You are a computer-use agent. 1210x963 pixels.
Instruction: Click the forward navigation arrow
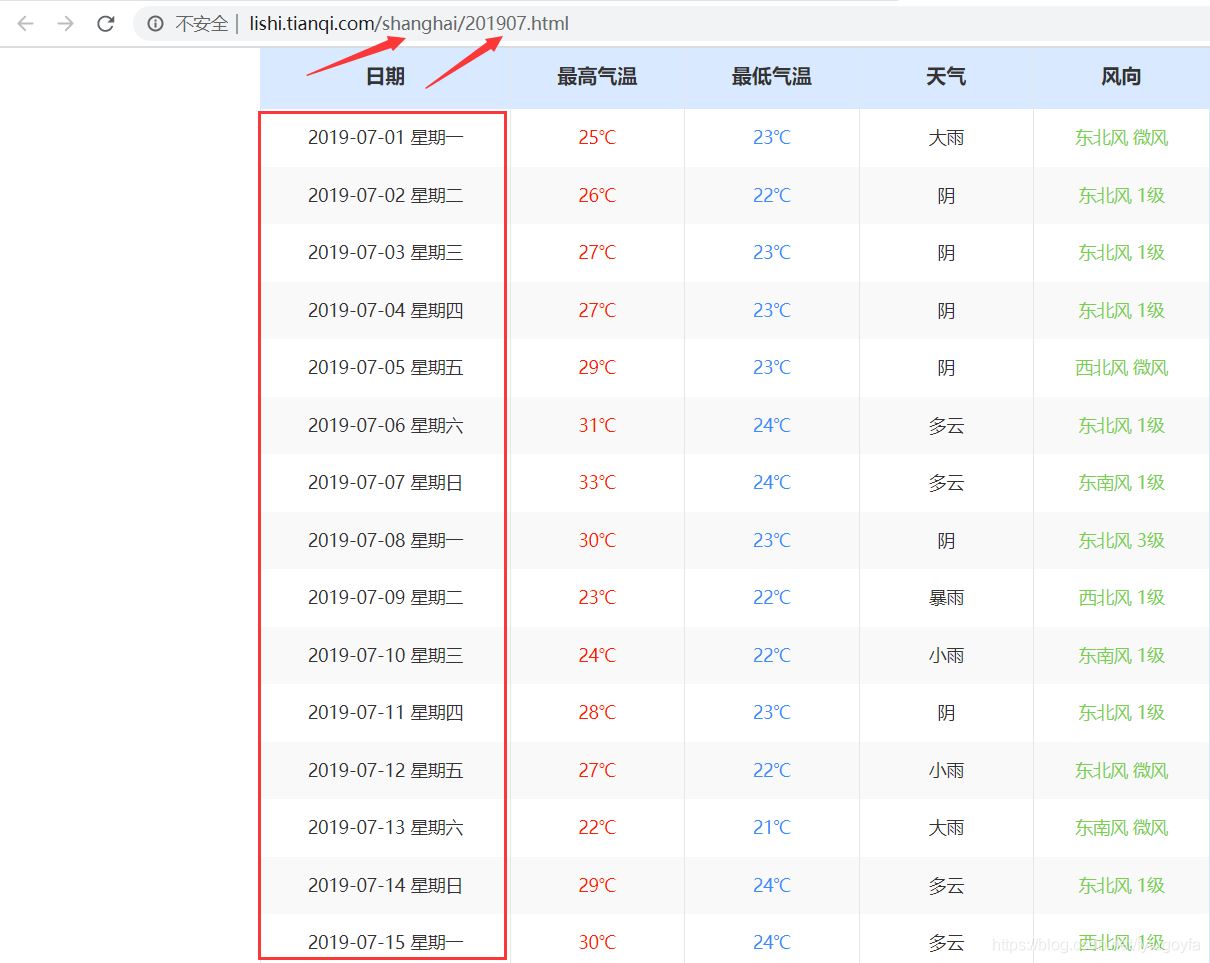[64, 24]
